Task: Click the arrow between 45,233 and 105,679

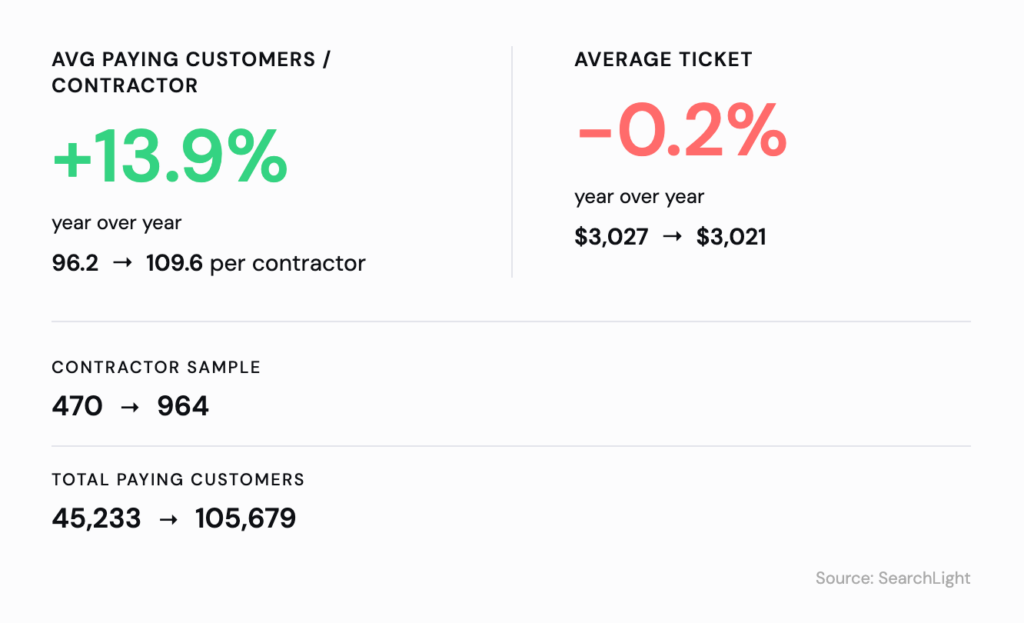Action: [167, 519]
